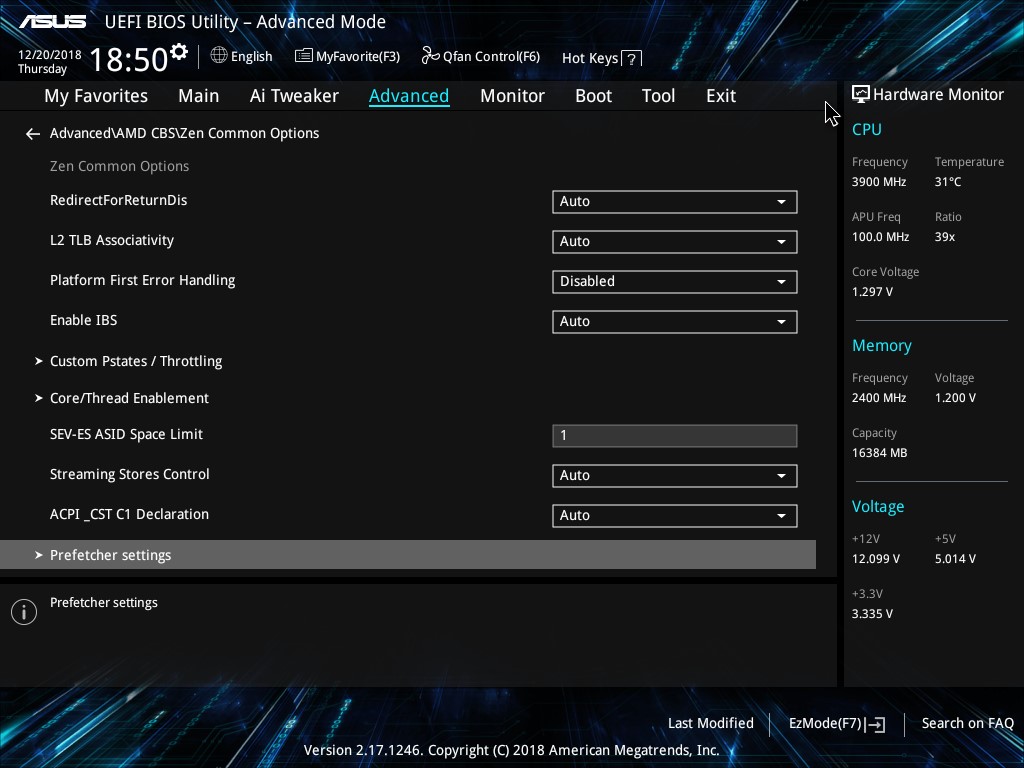Click the globe language icon
1024x768 pixels.
pyautogui.click(x=219, y=56)
